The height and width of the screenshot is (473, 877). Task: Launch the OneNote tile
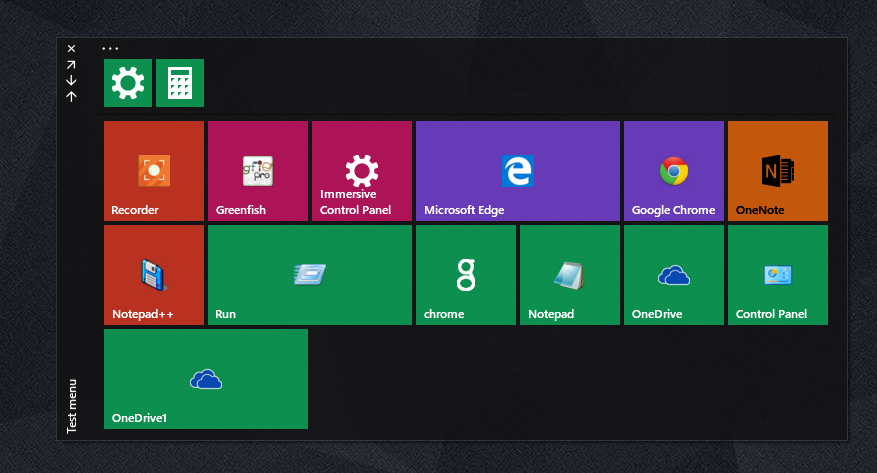pyautogui.click(x=778, y=171)
